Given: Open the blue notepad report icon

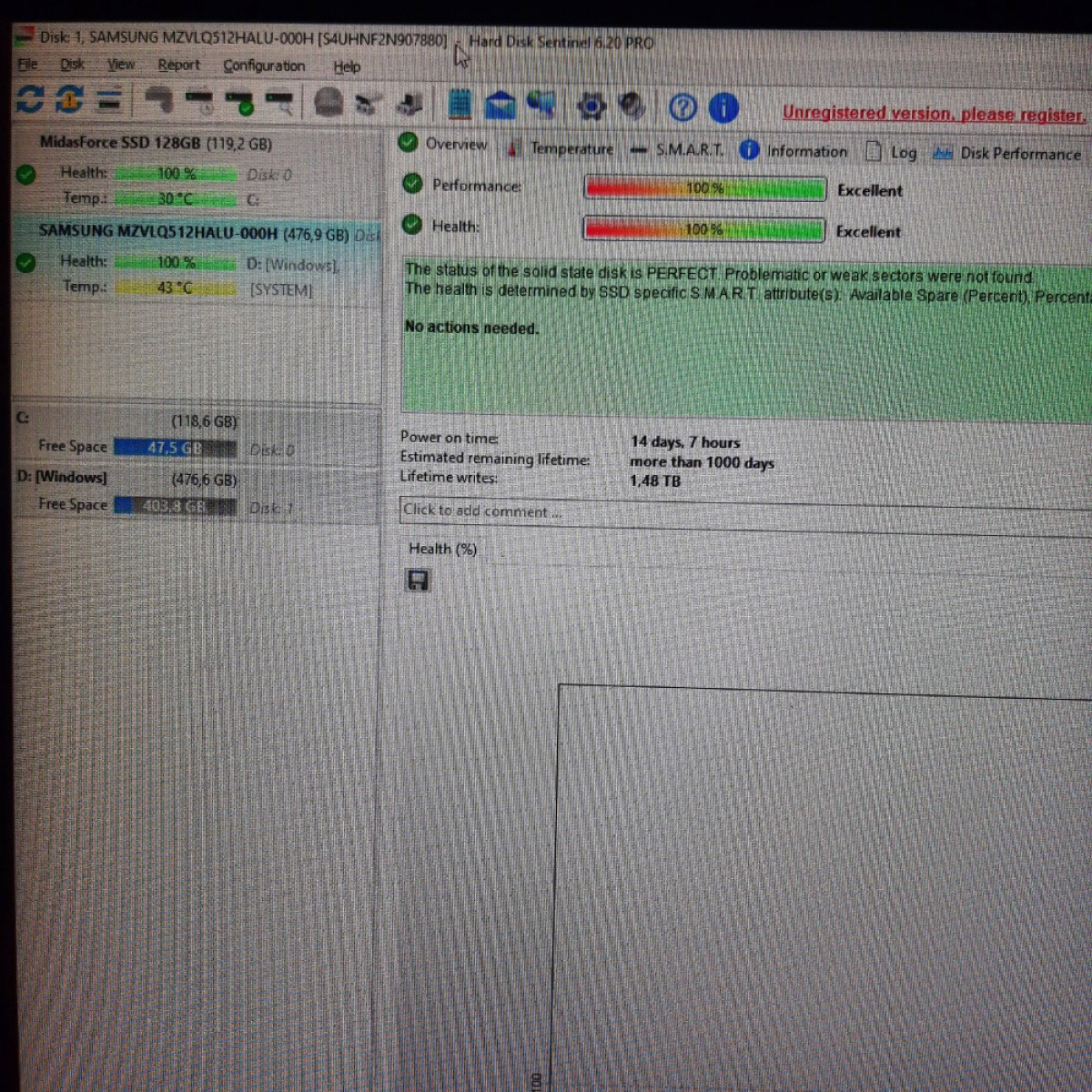Looking at the screenshot, I should pos(460,106).
